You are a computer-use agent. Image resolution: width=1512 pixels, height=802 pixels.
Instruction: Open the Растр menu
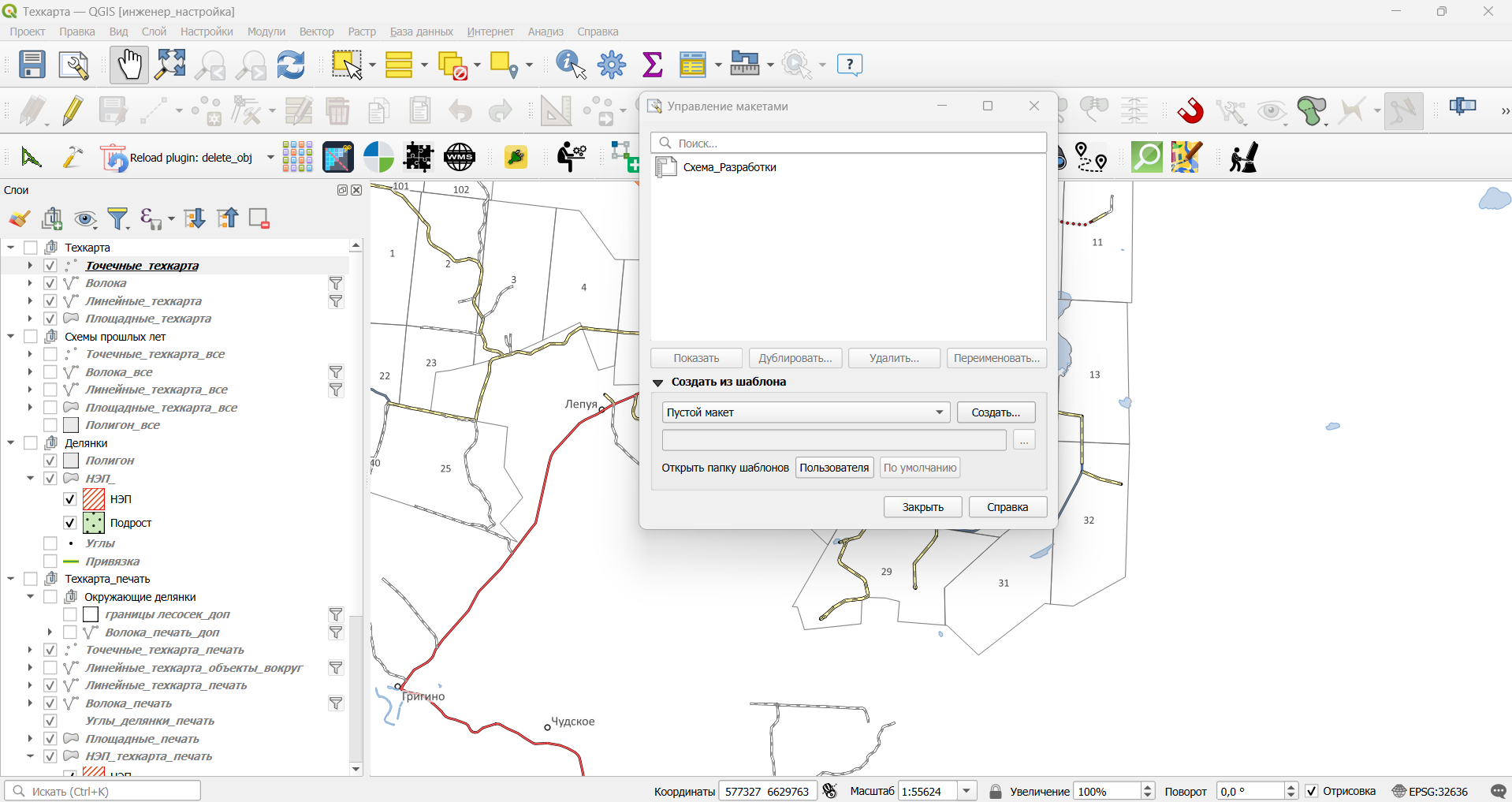(x=362, y=32)
